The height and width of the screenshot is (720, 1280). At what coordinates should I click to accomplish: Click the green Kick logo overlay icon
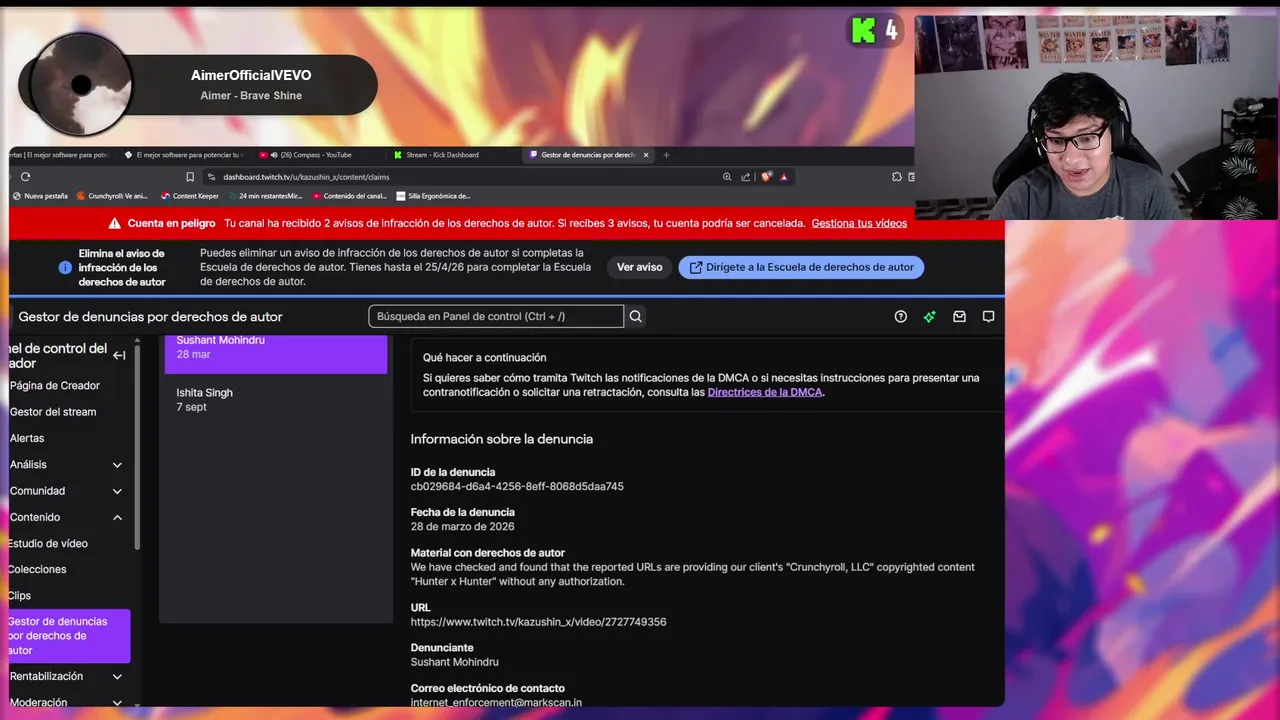[x=863, y=30]
